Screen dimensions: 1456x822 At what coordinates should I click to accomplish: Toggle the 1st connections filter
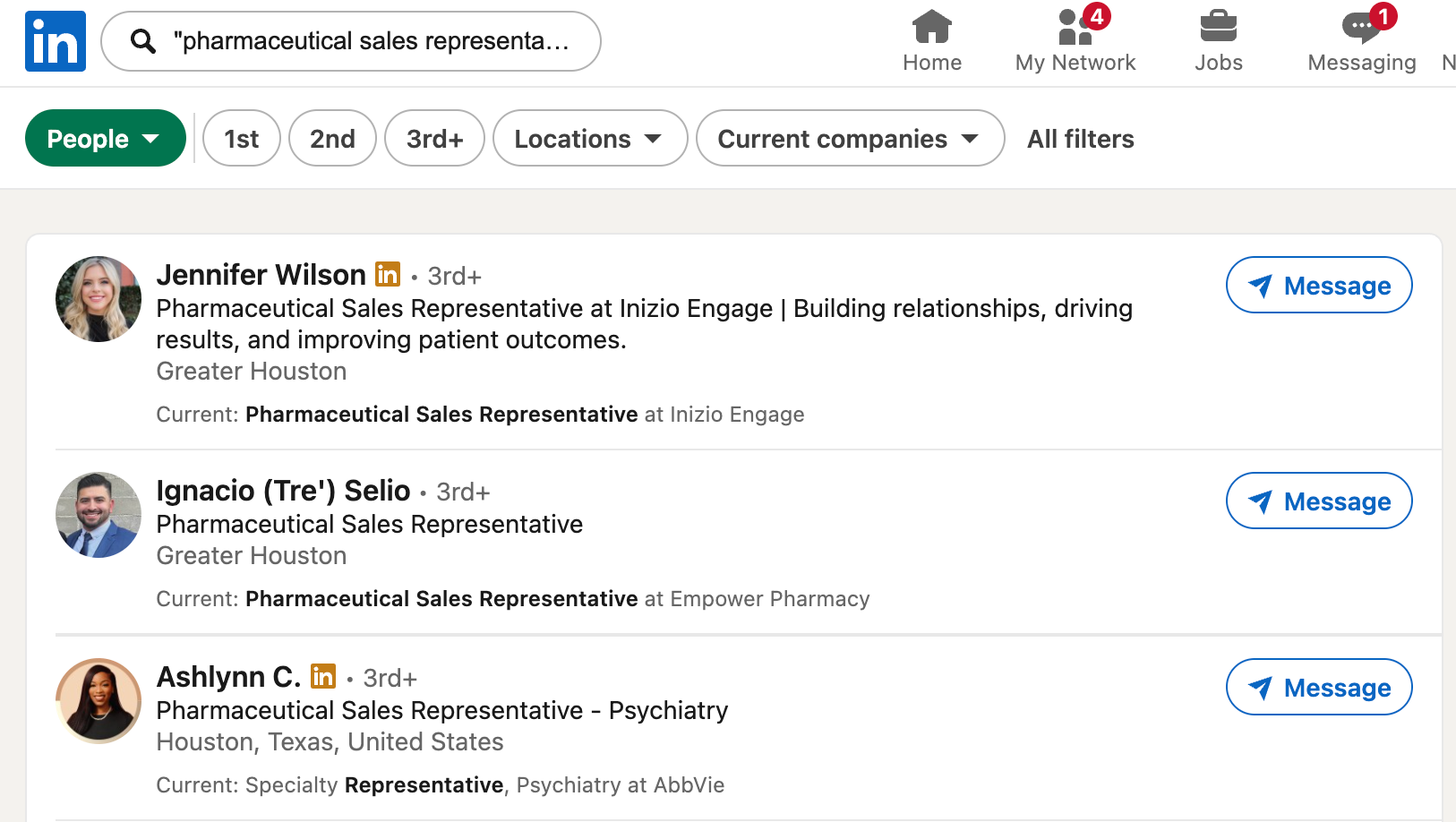[x=242, y=139]
